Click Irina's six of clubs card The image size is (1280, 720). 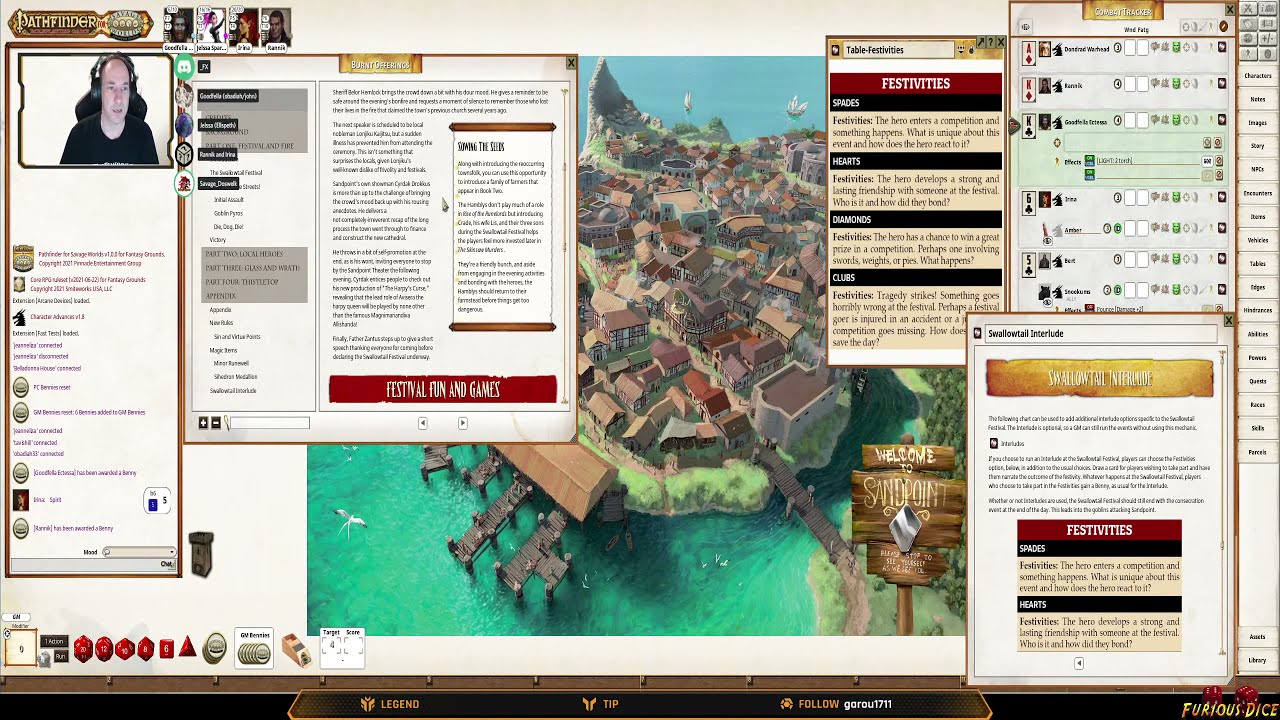coord(1029,203)
